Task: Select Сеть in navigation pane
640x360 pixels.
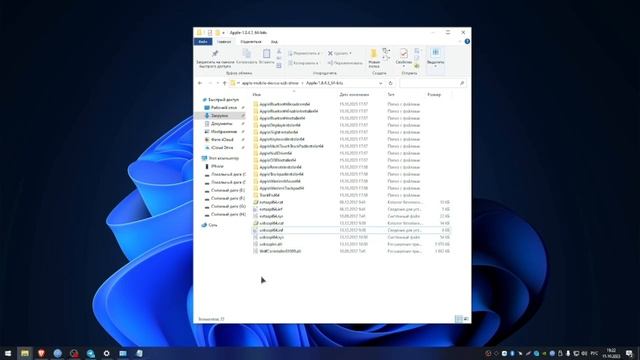Action: pyautogui.click(x=213, y=225)
